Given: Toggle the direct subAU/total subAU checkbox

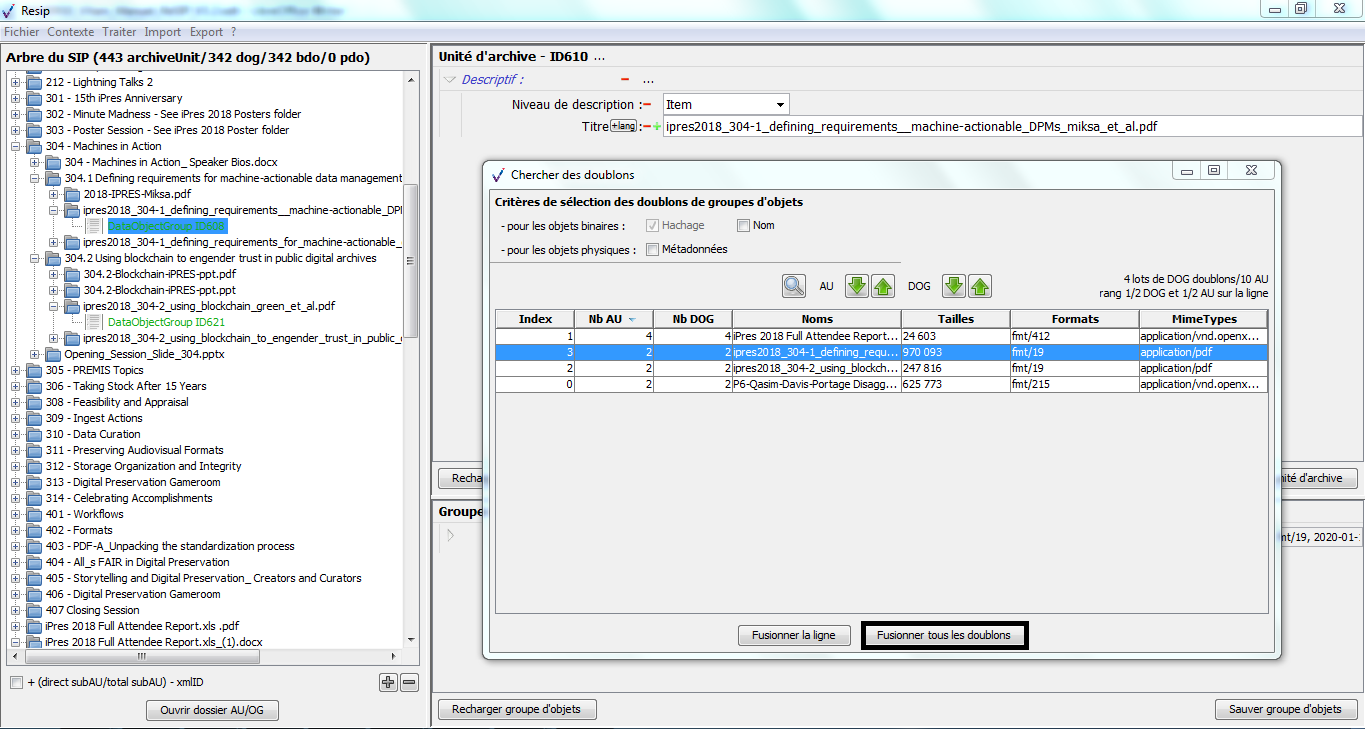Looking at the screenshot, I should 16,682.
